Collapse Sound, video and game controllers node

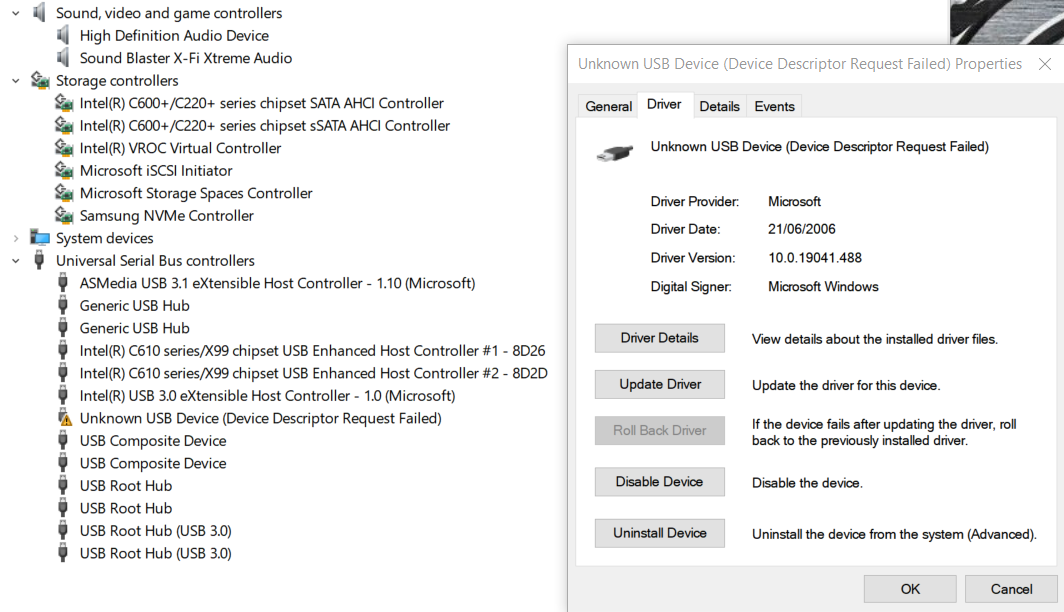[x=16, y=13]
